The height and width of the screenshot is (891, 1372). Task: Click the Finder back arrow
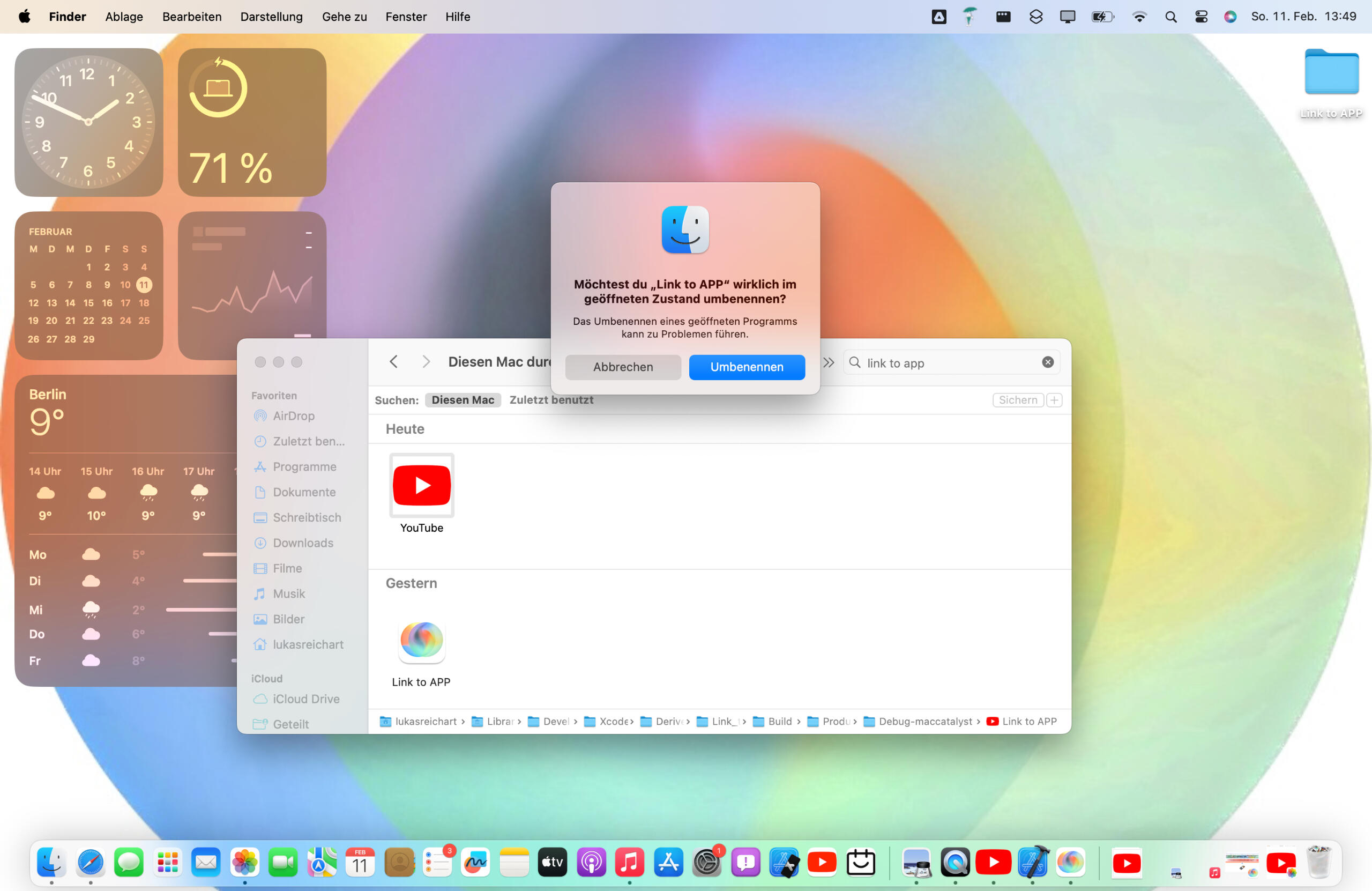pos(394,361)
